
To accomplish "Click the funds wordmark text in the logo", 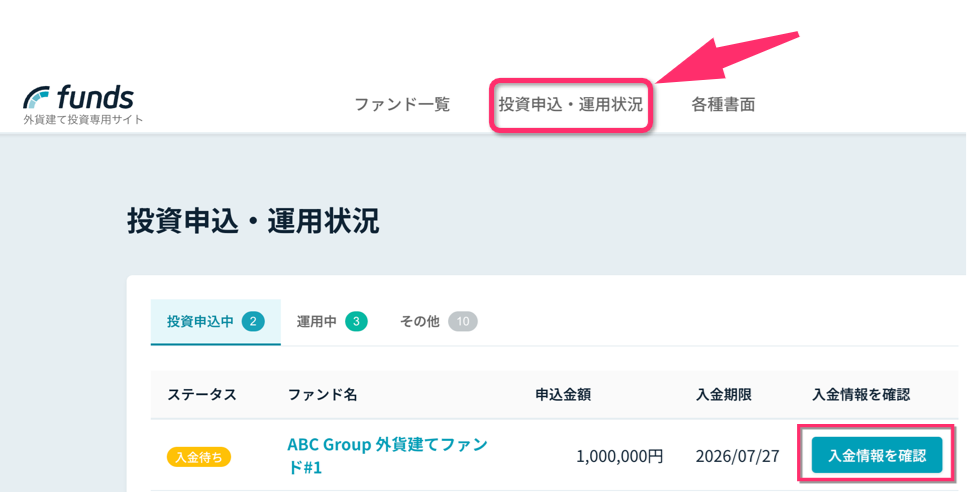I will tap(95, 97).
